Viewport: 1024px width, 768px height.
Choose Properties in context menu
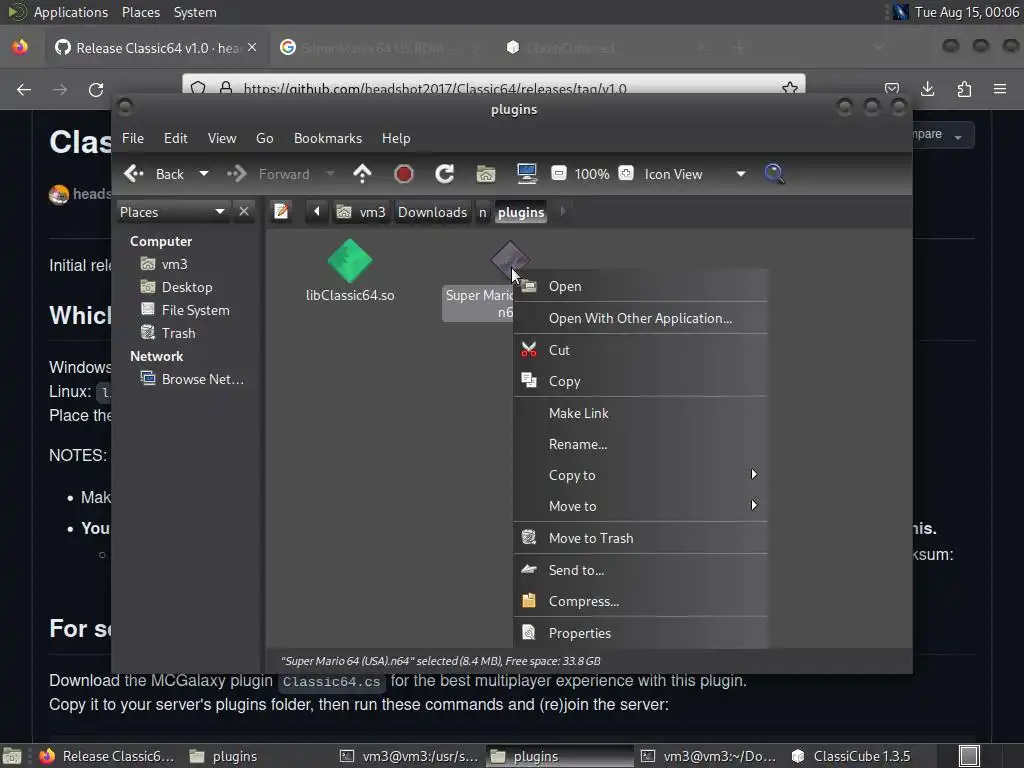pos(641,633)
